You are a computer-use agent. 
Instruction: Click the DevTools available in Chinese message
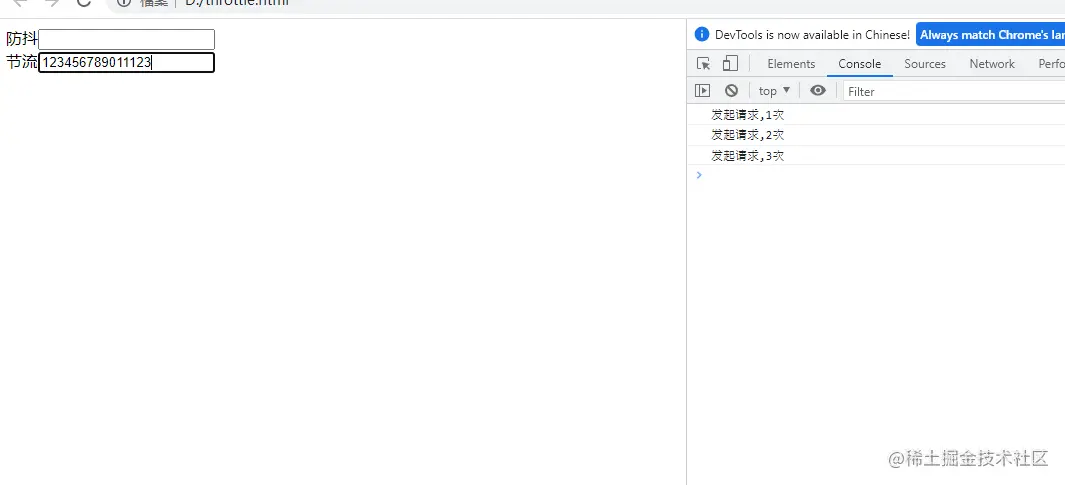812,35
